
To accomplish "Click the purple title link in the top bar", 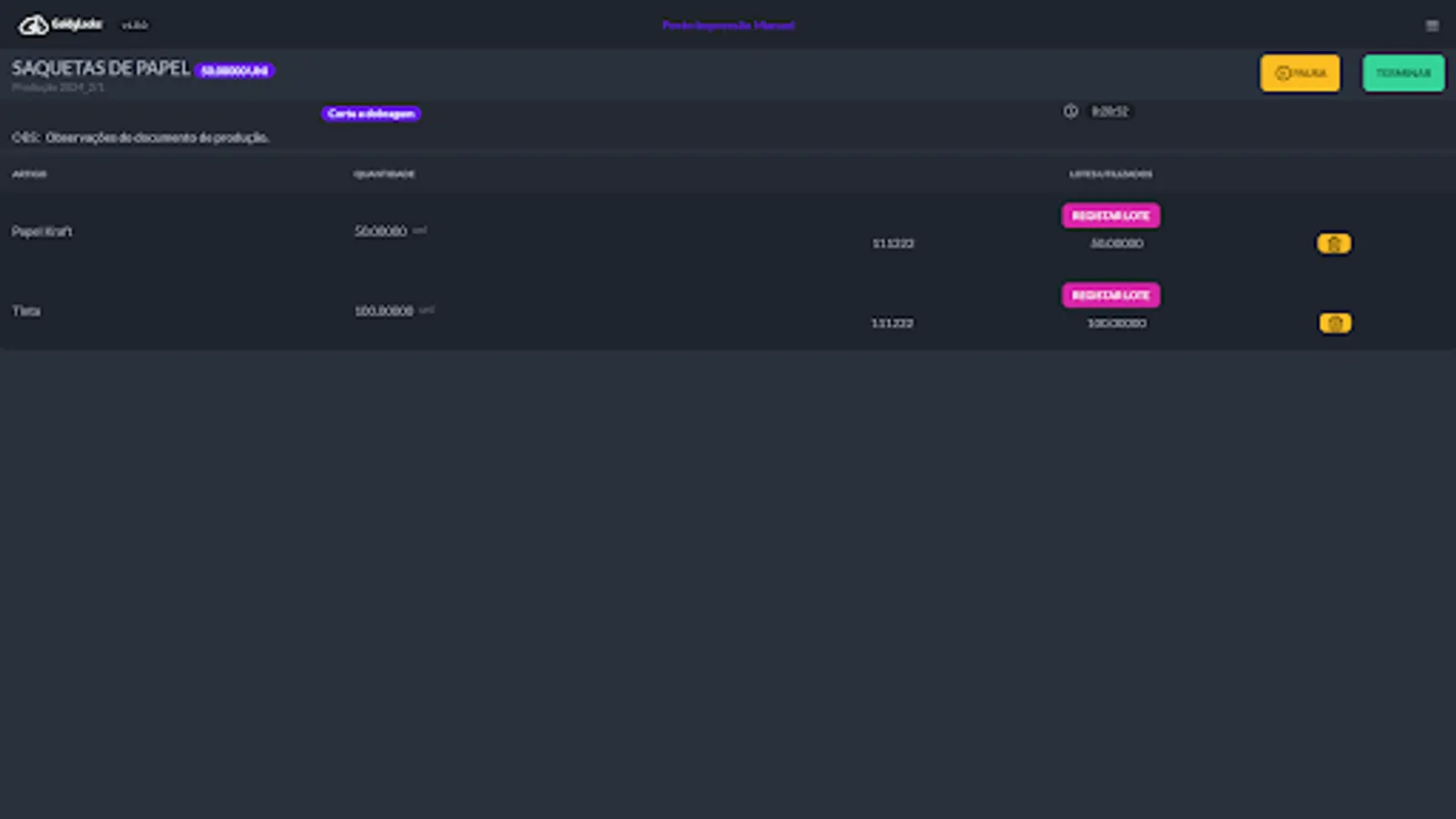I will (728, 25).
